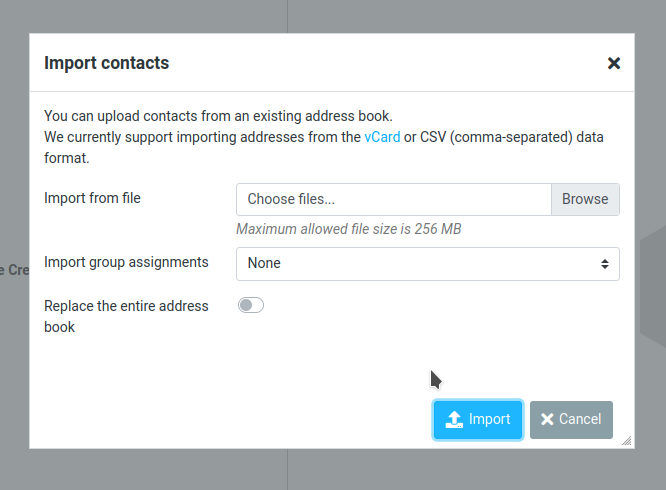Click the upload icon on Import button
Viewport: 666px width, 490px height.
pos(454,420)
